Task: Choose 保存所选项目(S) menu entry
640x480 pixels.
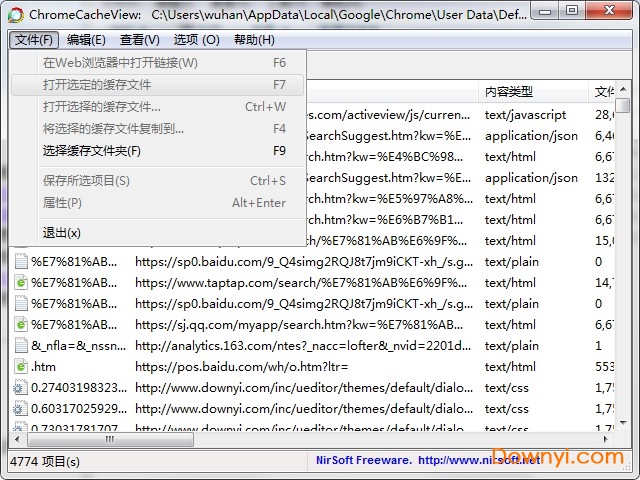Action: click(x=158, y=181)
